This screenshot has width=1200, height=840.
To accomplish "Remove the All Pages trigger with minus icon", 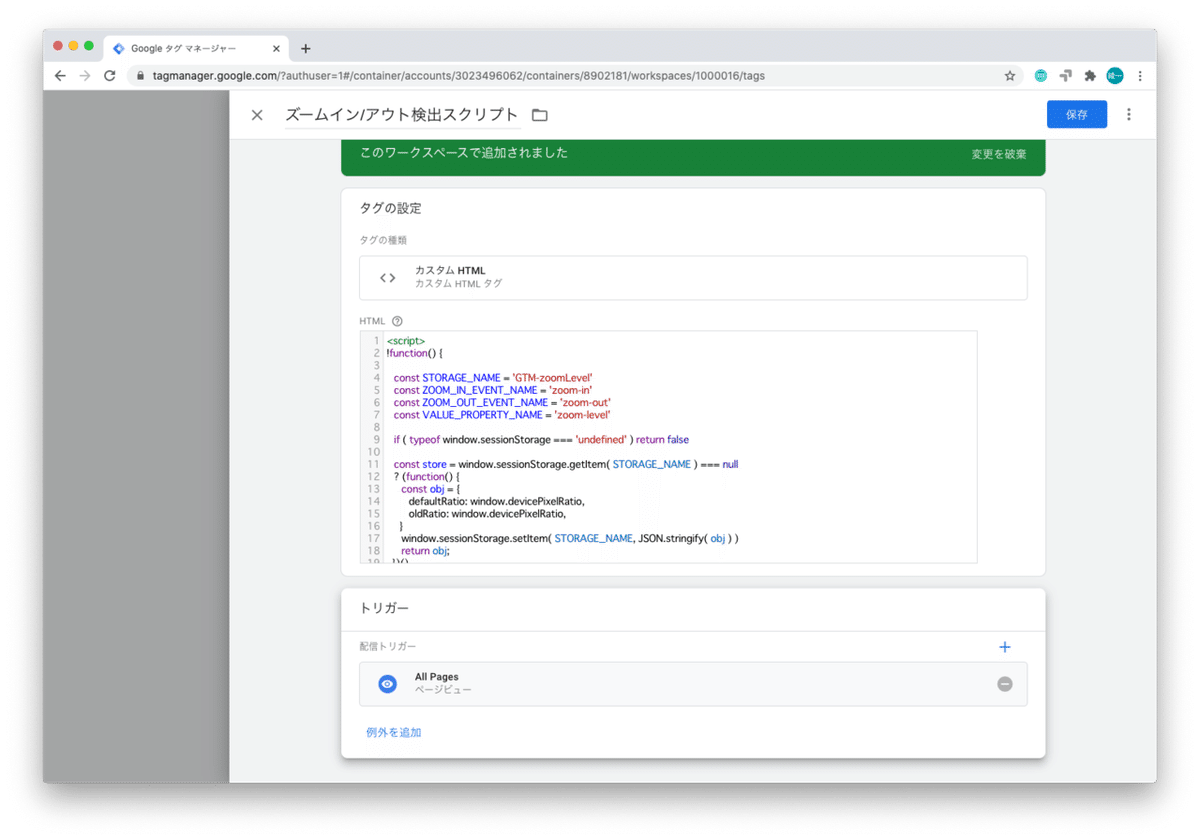I will point(1005,684).
